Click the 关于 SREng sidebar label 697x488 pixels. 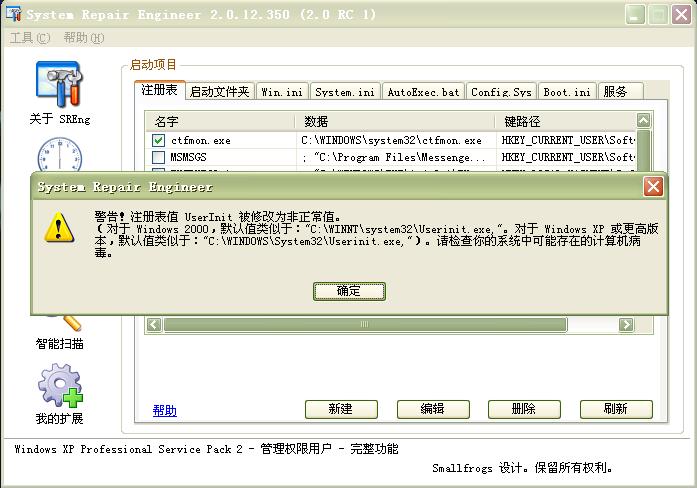[60, 119]
